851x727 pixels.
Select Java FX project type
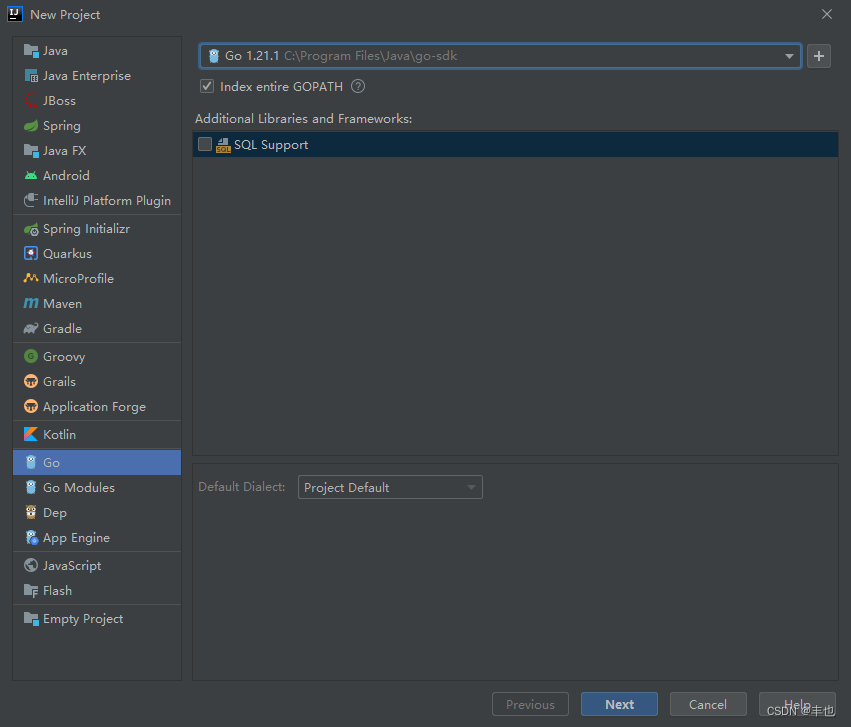97,150
